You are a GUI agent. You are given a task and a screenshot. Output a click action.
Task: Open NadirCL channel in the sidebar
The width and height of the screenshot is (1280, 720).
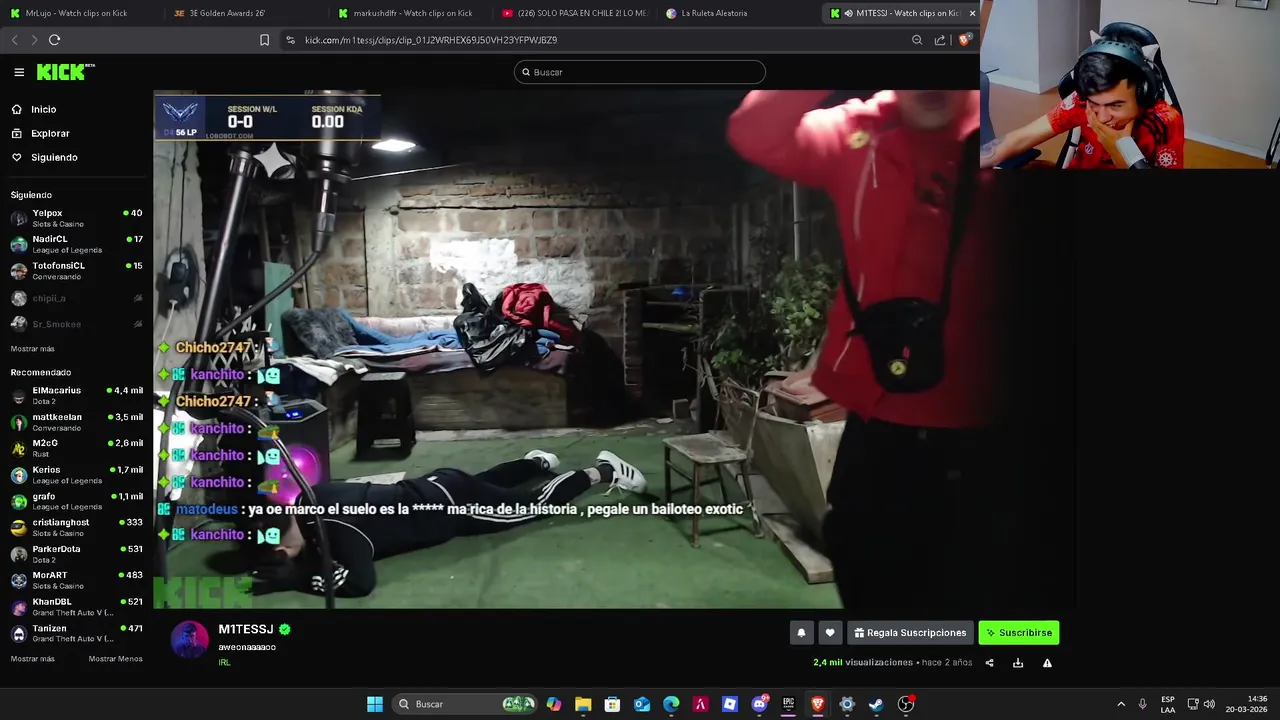[76, 244]
